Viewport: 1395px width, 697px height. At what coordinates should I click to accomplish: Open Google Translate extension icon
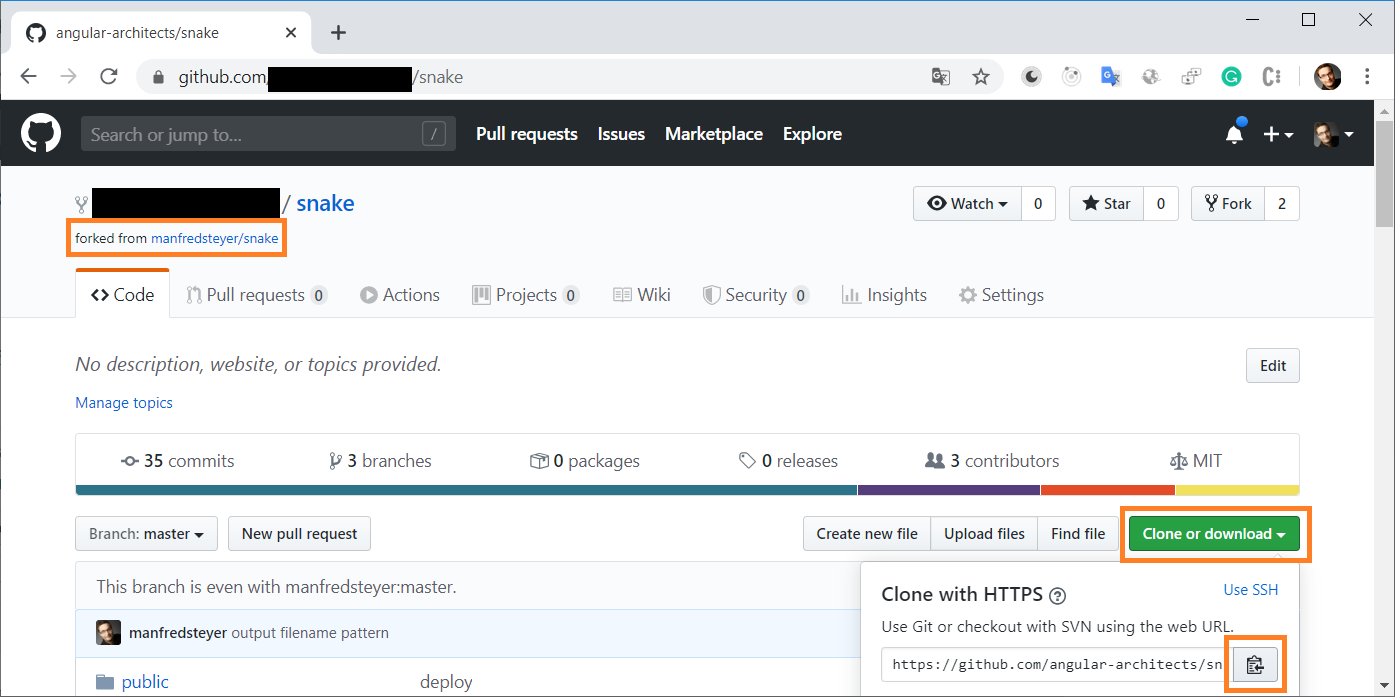pyautogui.click(x=1111, y=76)
